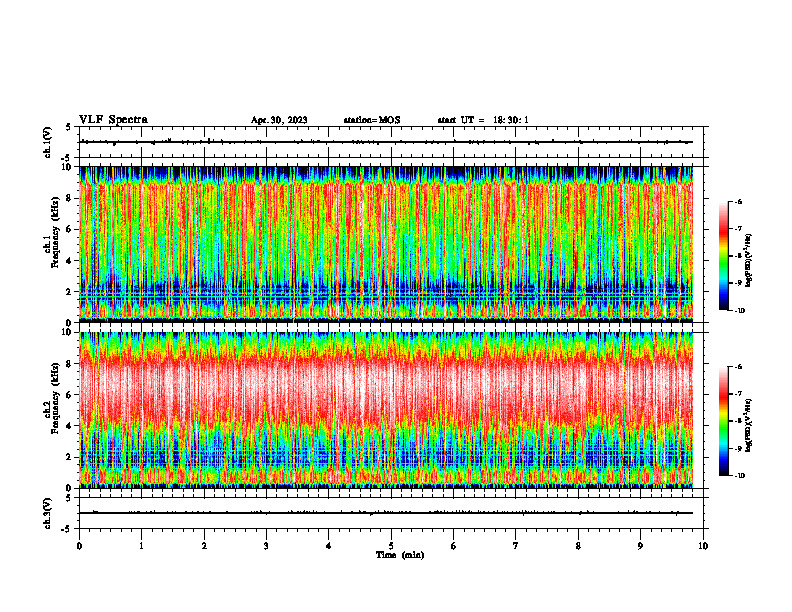The width and height of the screenshot is (792, 612).
Task: Click the ch.2 spectrogram color scale bar
Action: click(724, 421)
